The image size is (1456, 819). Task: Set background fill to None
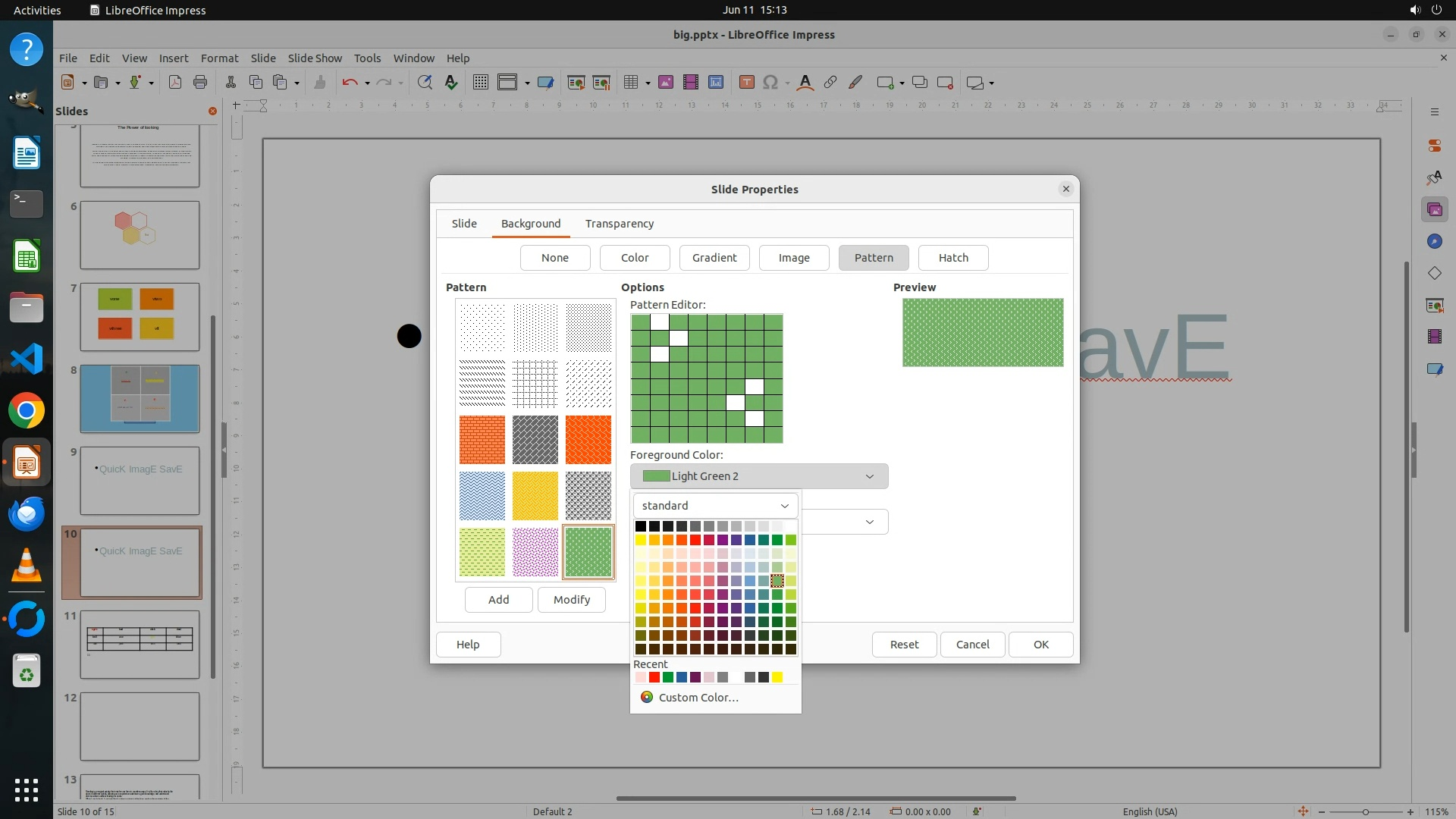pos(554,258)
